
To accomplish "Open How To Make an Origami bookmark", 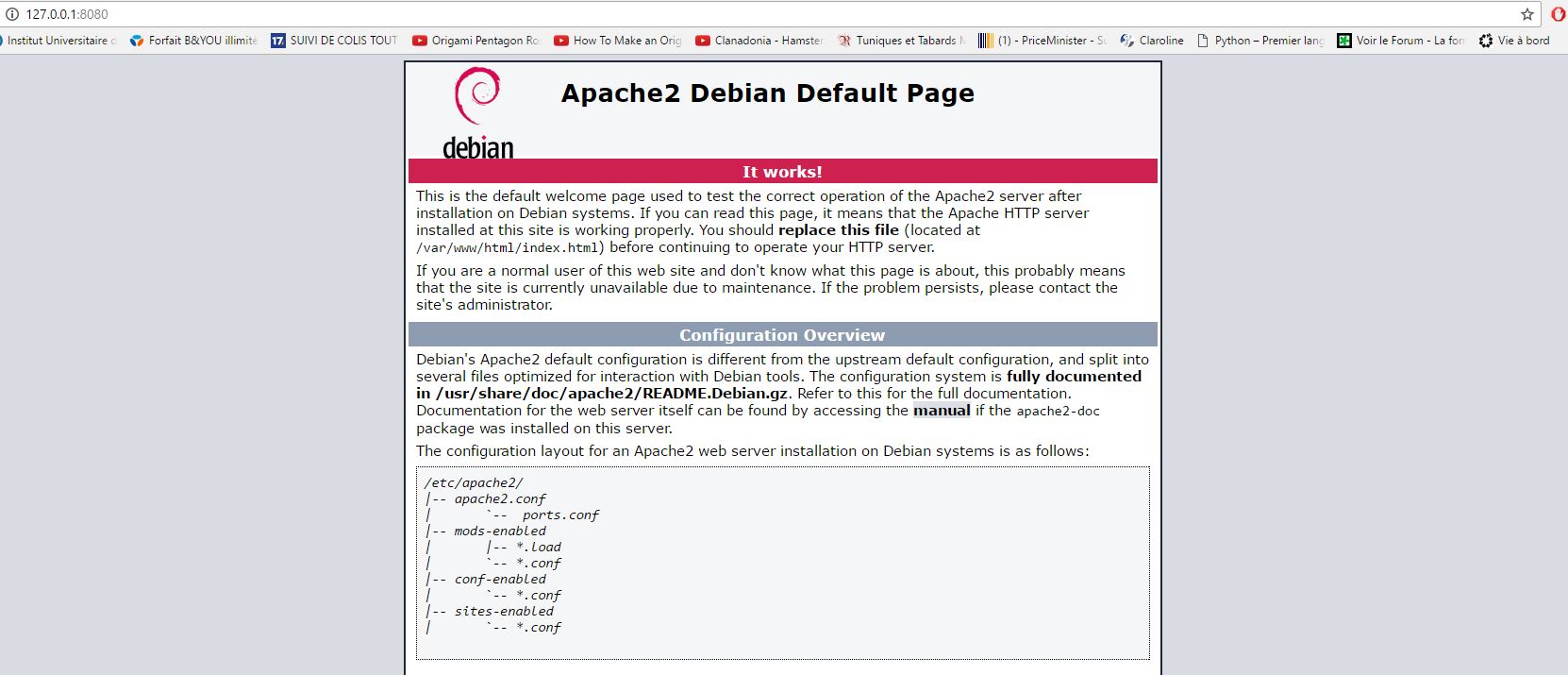I will tap(618, 41).
